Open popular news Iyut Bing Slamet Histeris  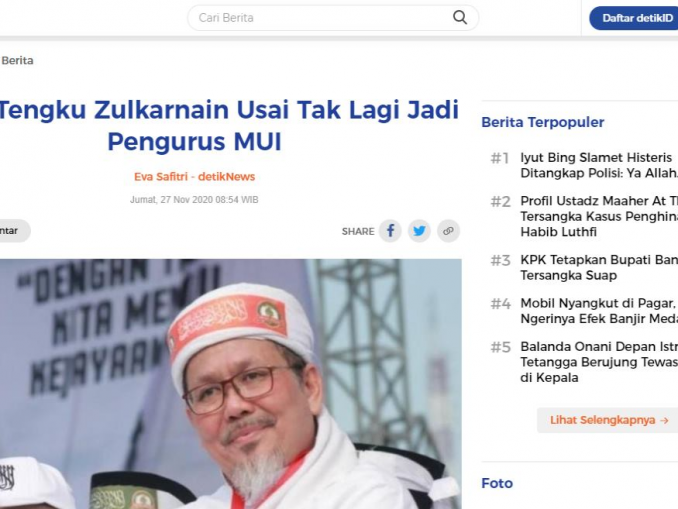point(599,165)
